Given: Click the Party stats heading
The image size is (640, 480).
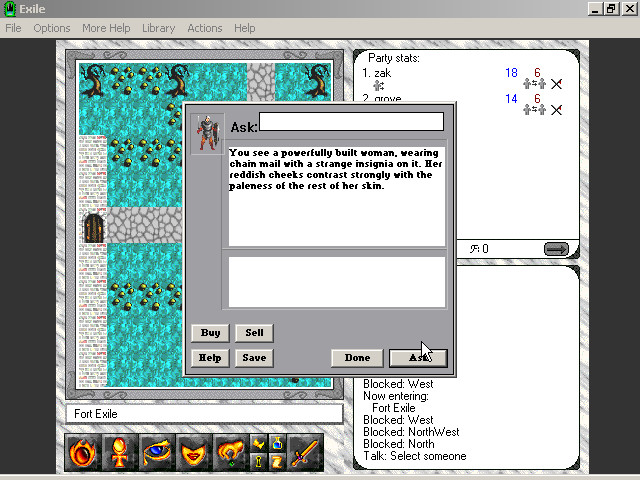Looking at the screenshot, I should pos(394,58).
